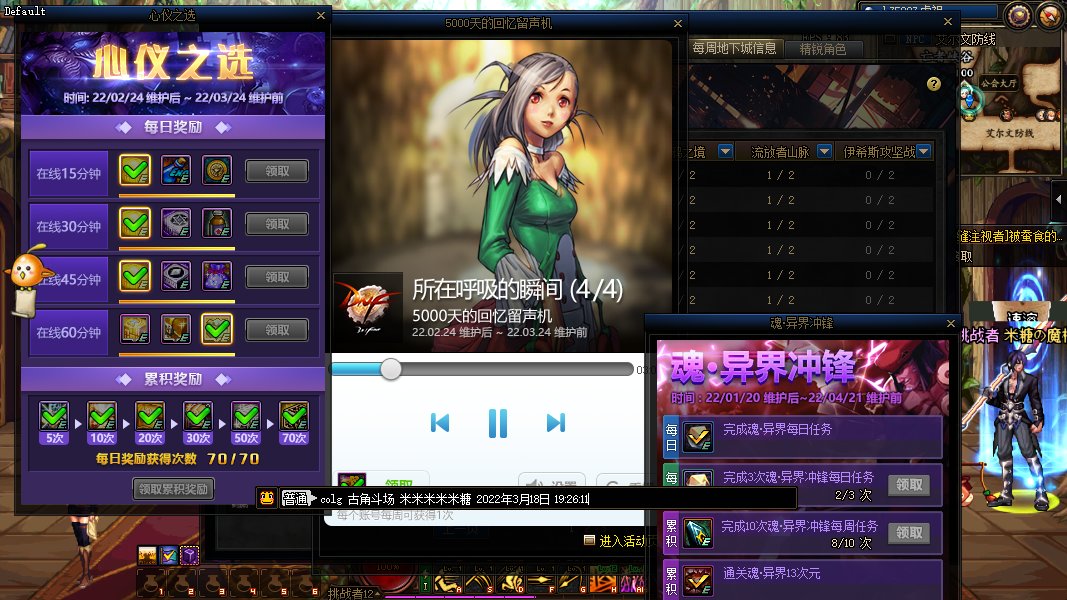
Task: Click the reward icon for 完成魂·异界每日任务
Action: click(697, 437)
